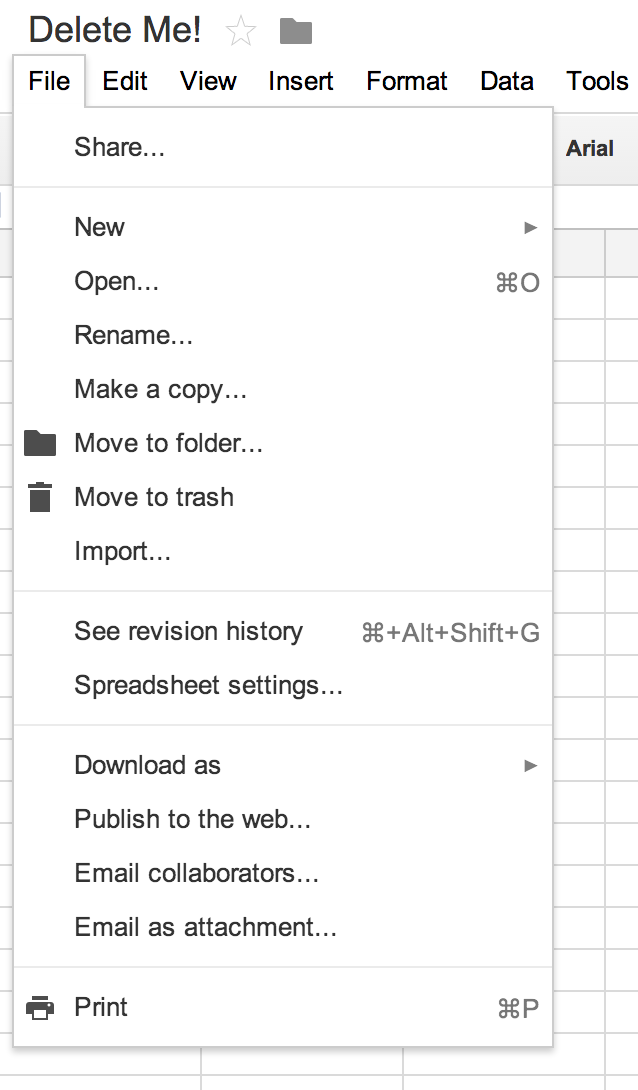This screenshot has width=638, height=1090.
Task: Click the folder icon beside the title
Action: pyautogui.click(x=296, y=32)
